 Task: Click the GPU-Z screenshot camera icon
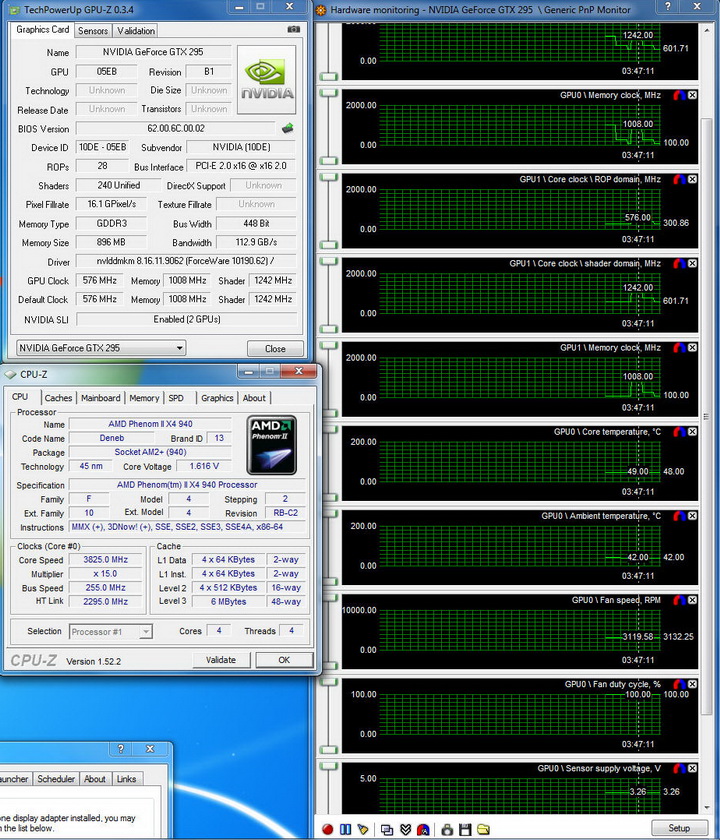(294, 29)
